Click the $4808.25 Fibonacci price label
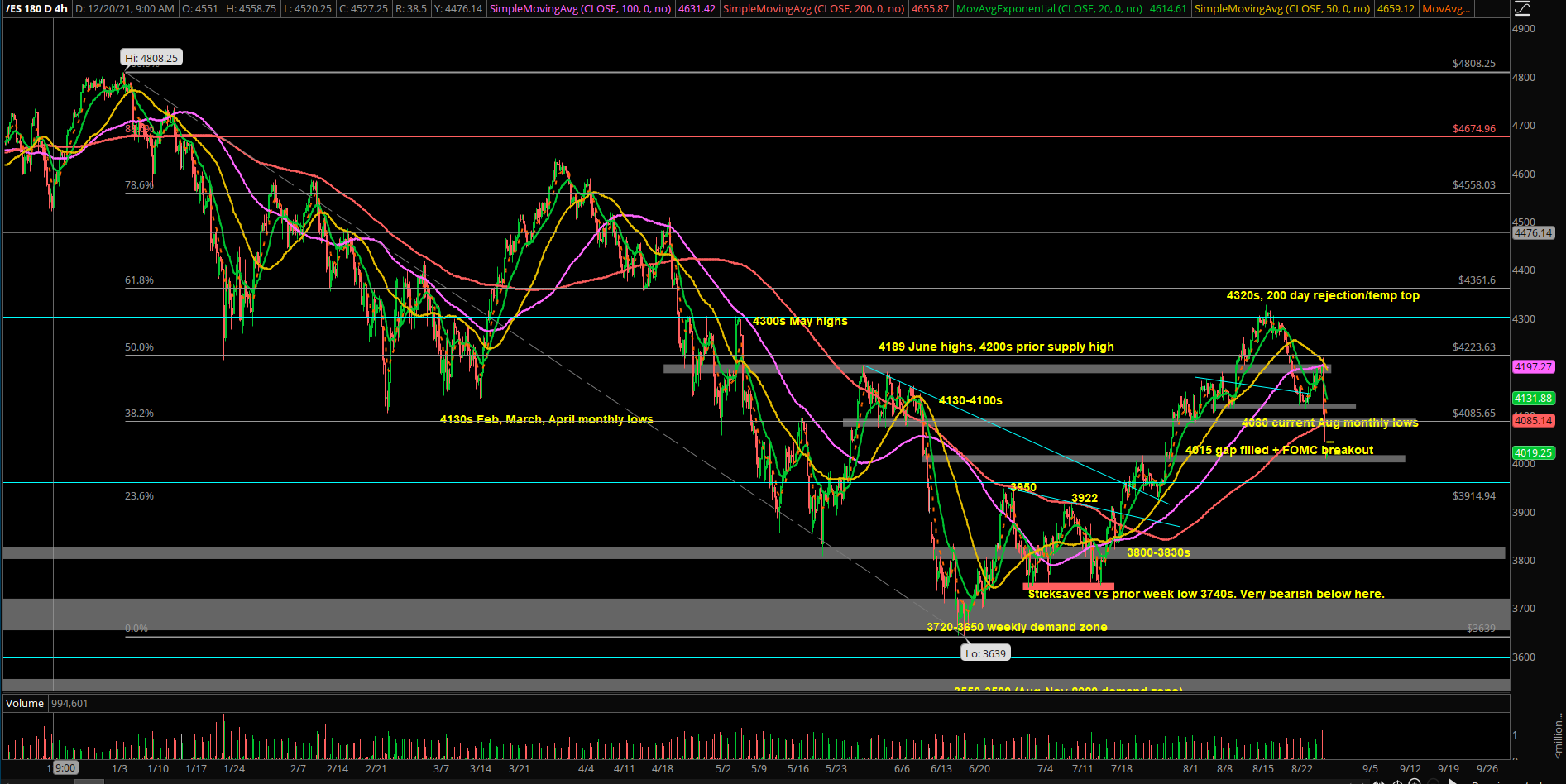 [x=1474, y=64]
